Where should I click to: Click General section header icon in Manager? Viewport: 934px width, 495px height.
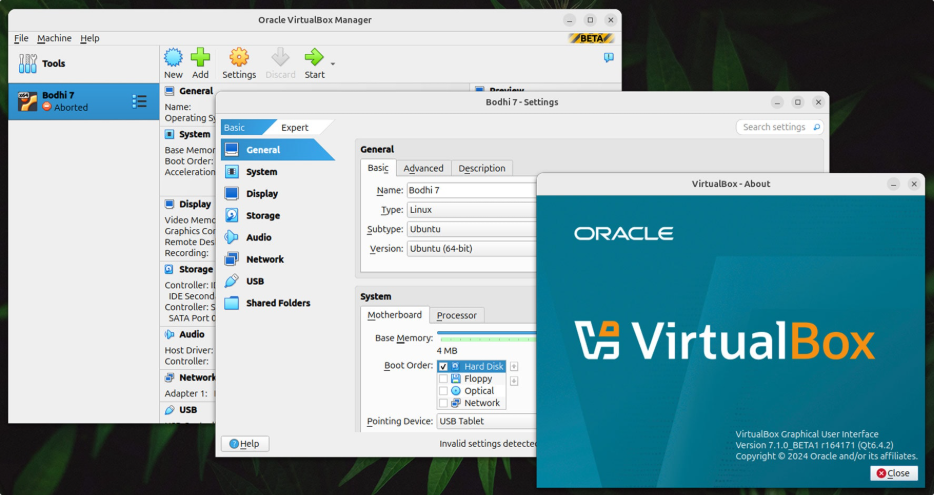tap(169, 91)
